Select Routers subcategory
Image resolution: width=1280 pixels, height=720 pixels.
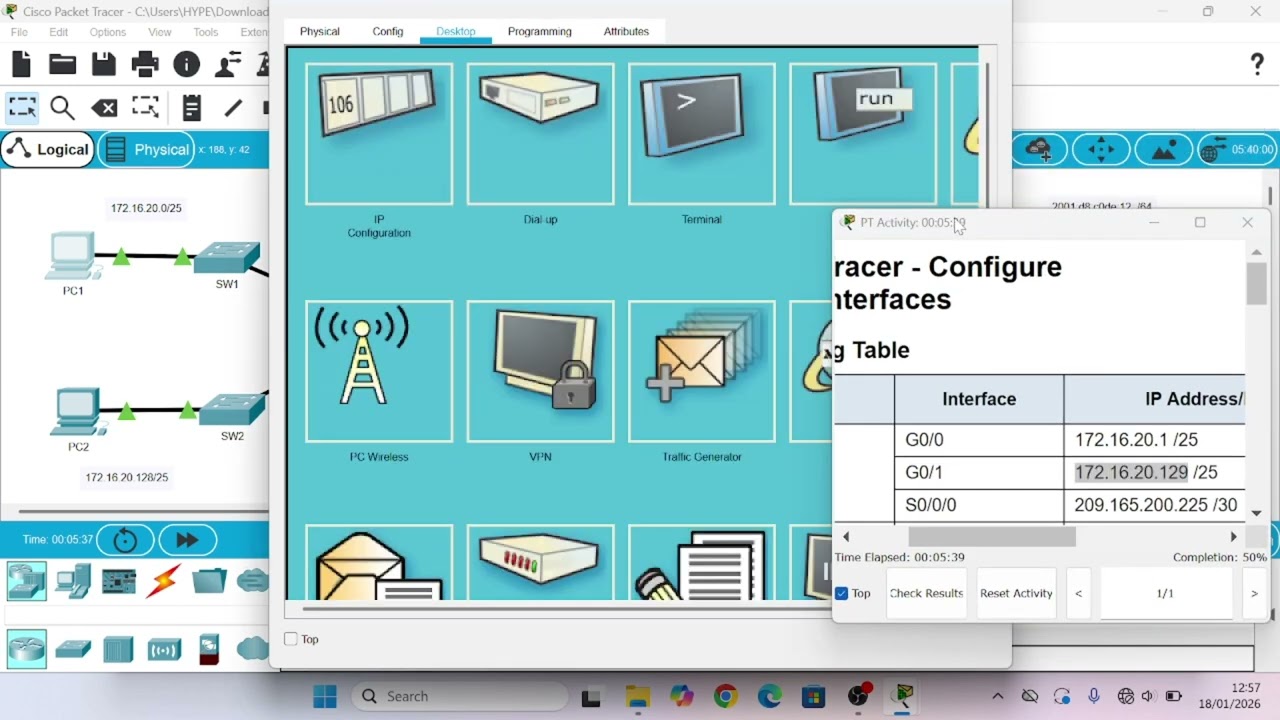point(26,649)
